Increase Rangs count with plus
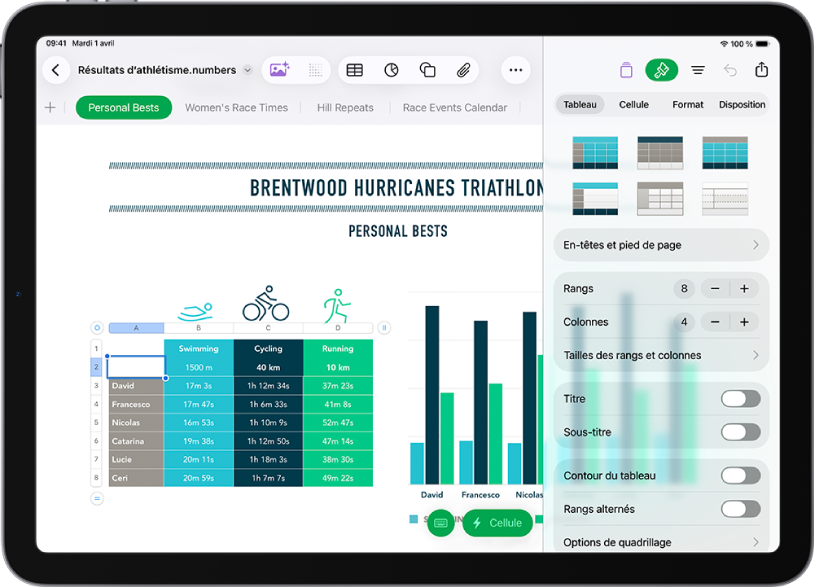The height and width of the screenshot is (588, 814). [x=744, y=289]
